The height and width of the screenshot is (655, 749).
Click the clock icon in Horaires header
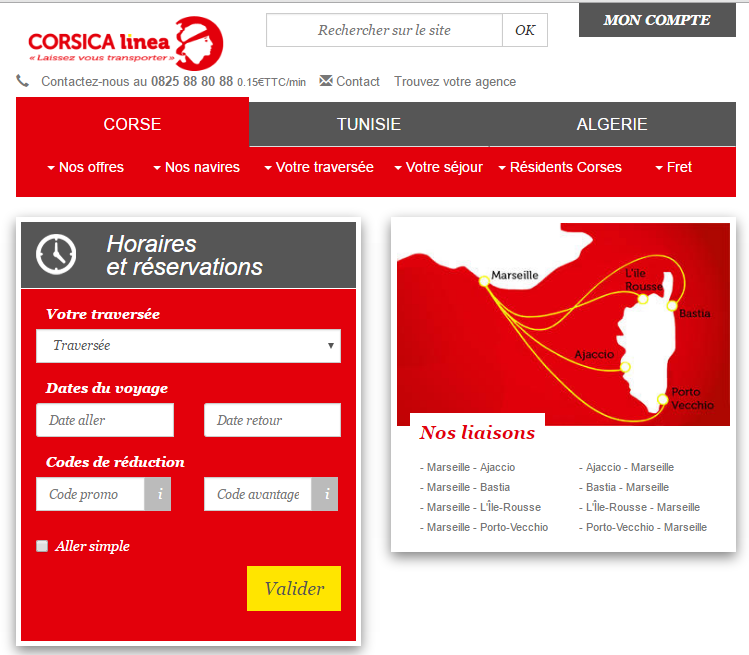(x=56, y=254)
